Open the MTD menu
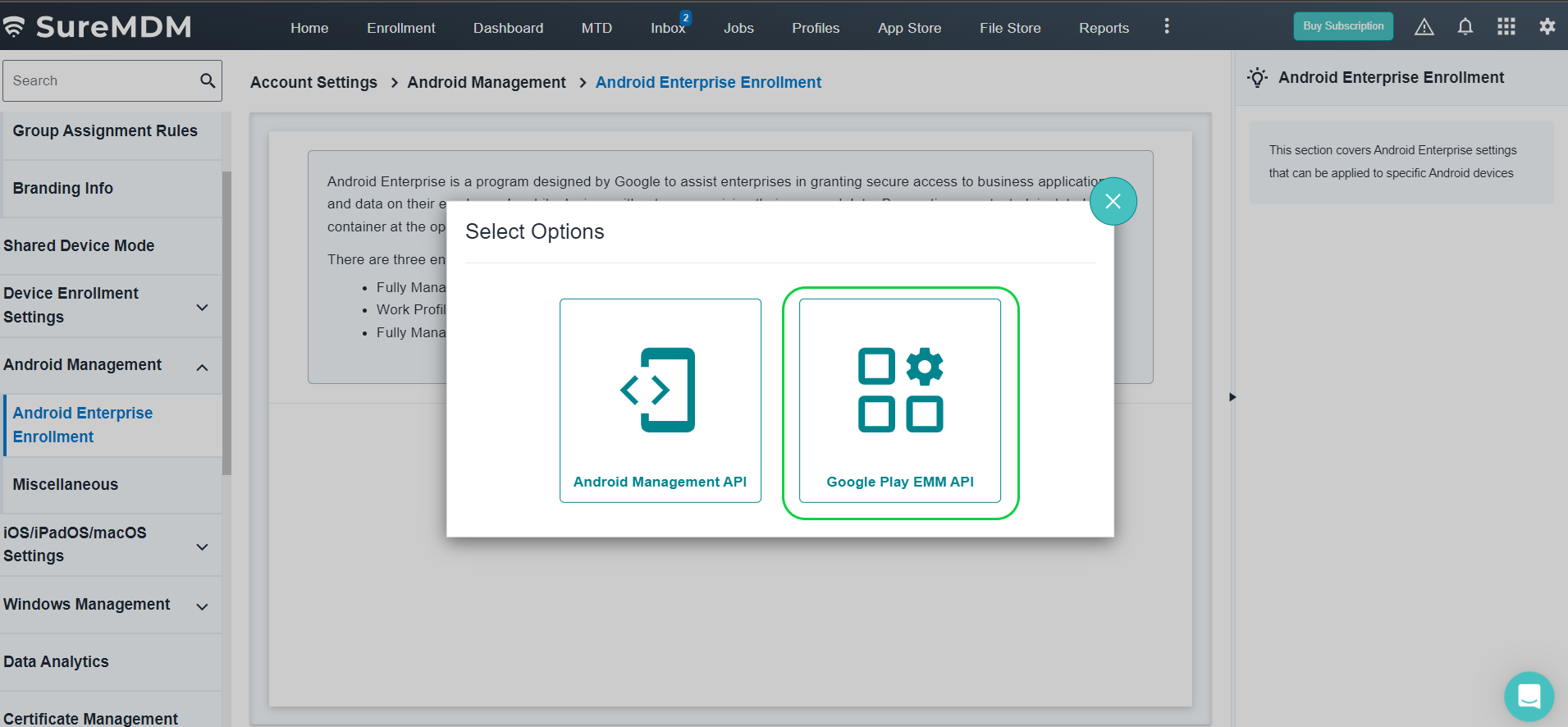 click(597, 28)
